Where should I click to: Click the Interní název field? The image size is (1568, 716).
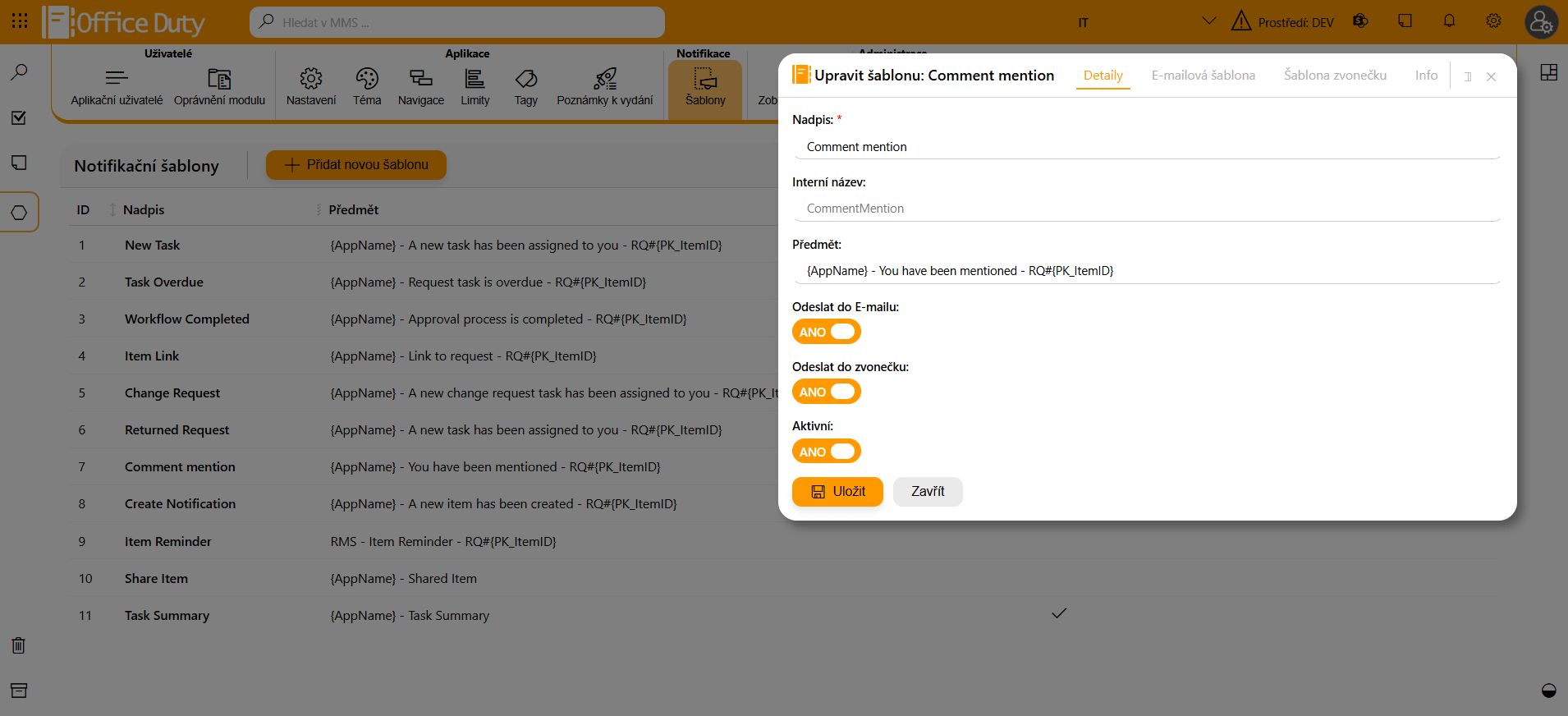1147,209
